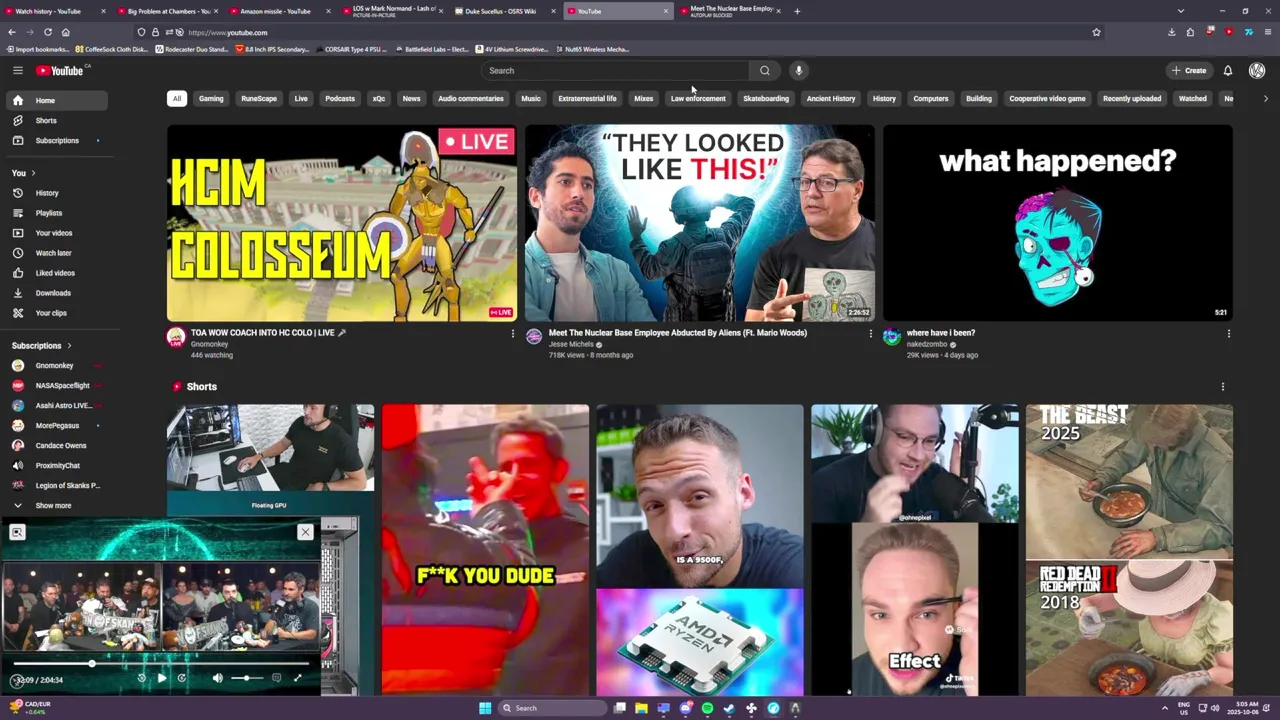
Task: Open Downloads in the sidebar
Action: tap(54, 293)
